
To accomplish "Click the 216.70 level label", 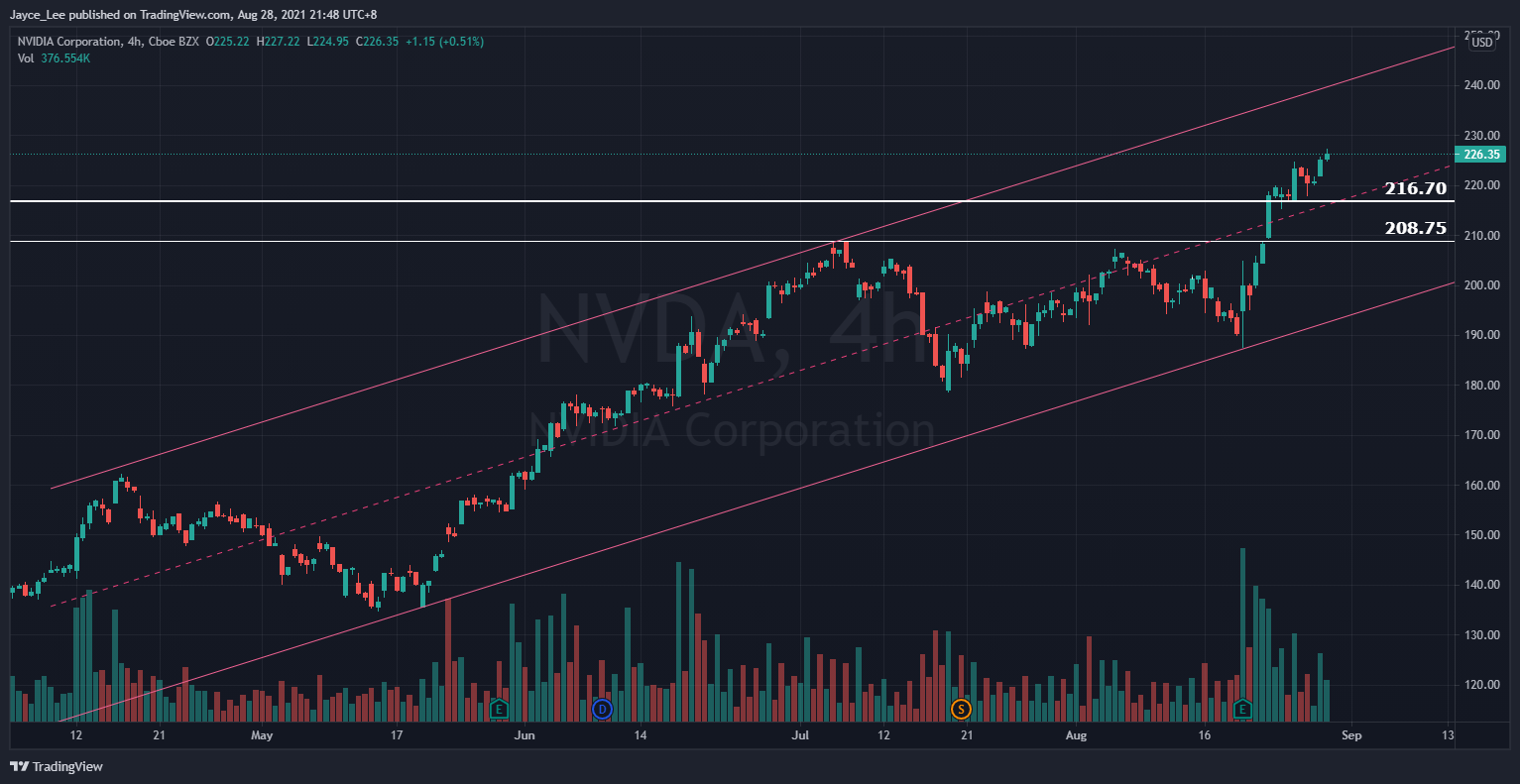I will pyautogui.click(x=1415, y=188).
